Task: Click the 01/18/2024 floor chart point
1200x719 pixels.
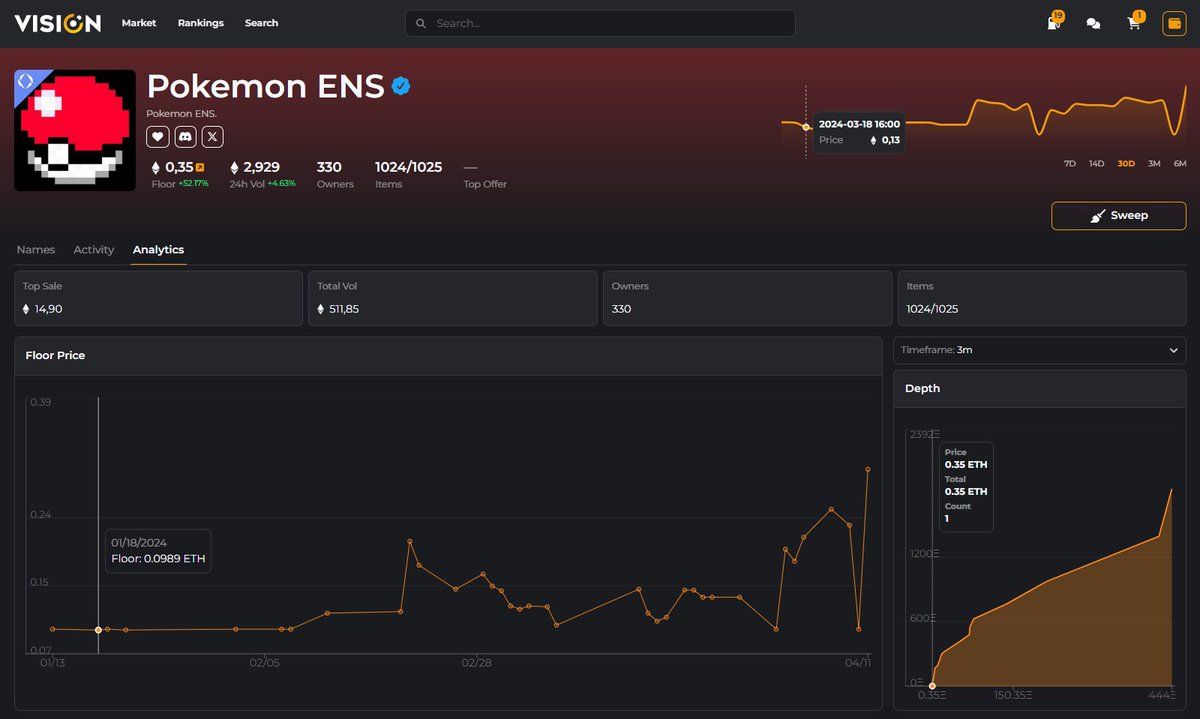Action: point(98,630)
